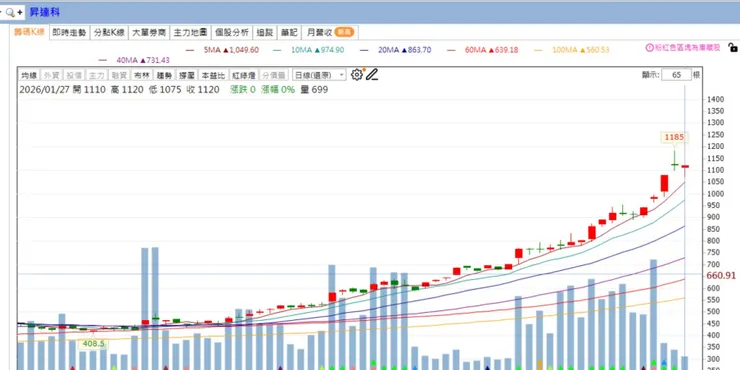The image size is (740, 370).
Task: Switch to the 月營收 tab
Action: pyautogui.click(x=330, y=33)
